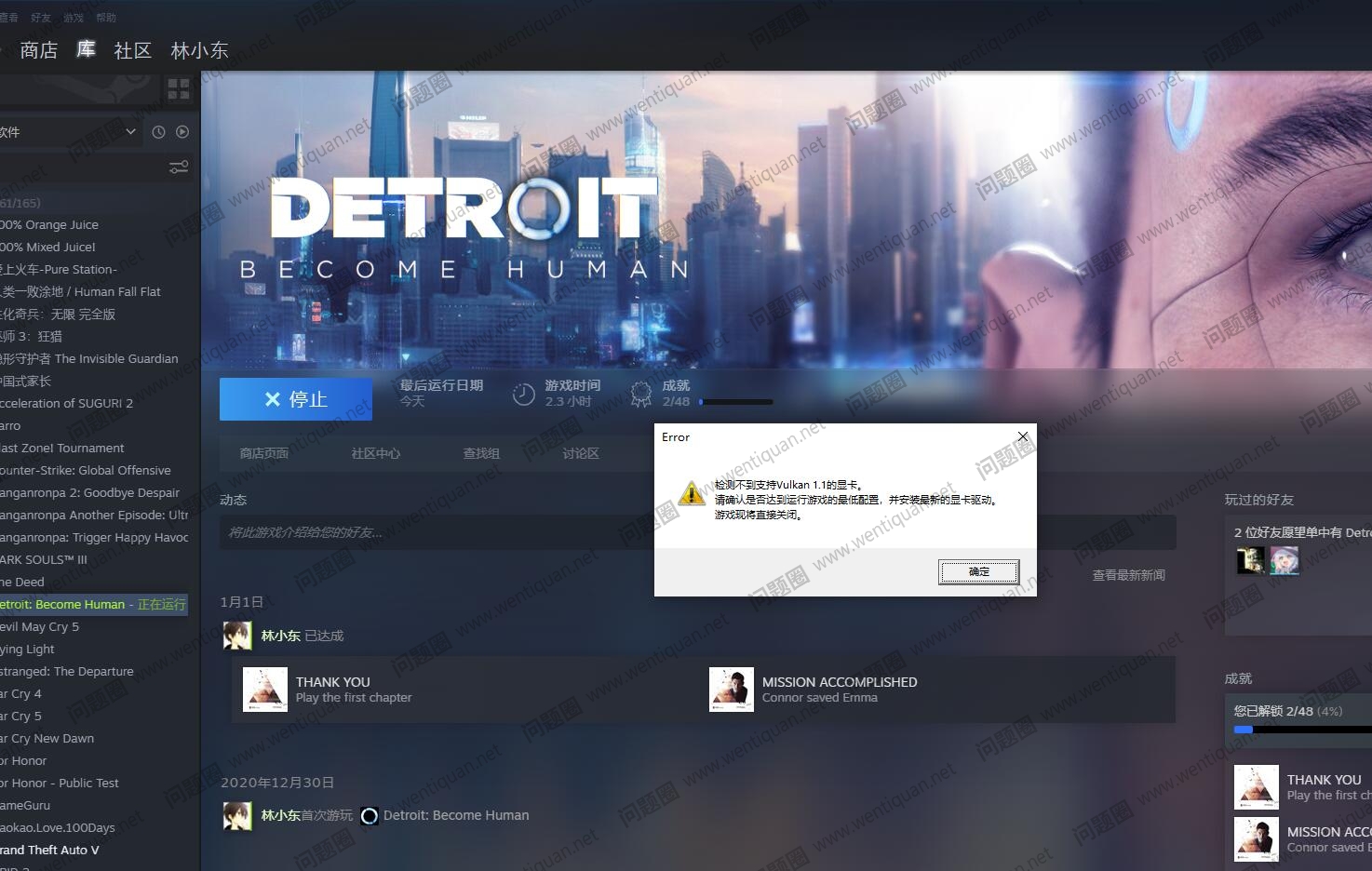The width and height of the screenshot is (1372, 871).
Task: Click the recent activity clock icon
Action: tap(158, 132)
